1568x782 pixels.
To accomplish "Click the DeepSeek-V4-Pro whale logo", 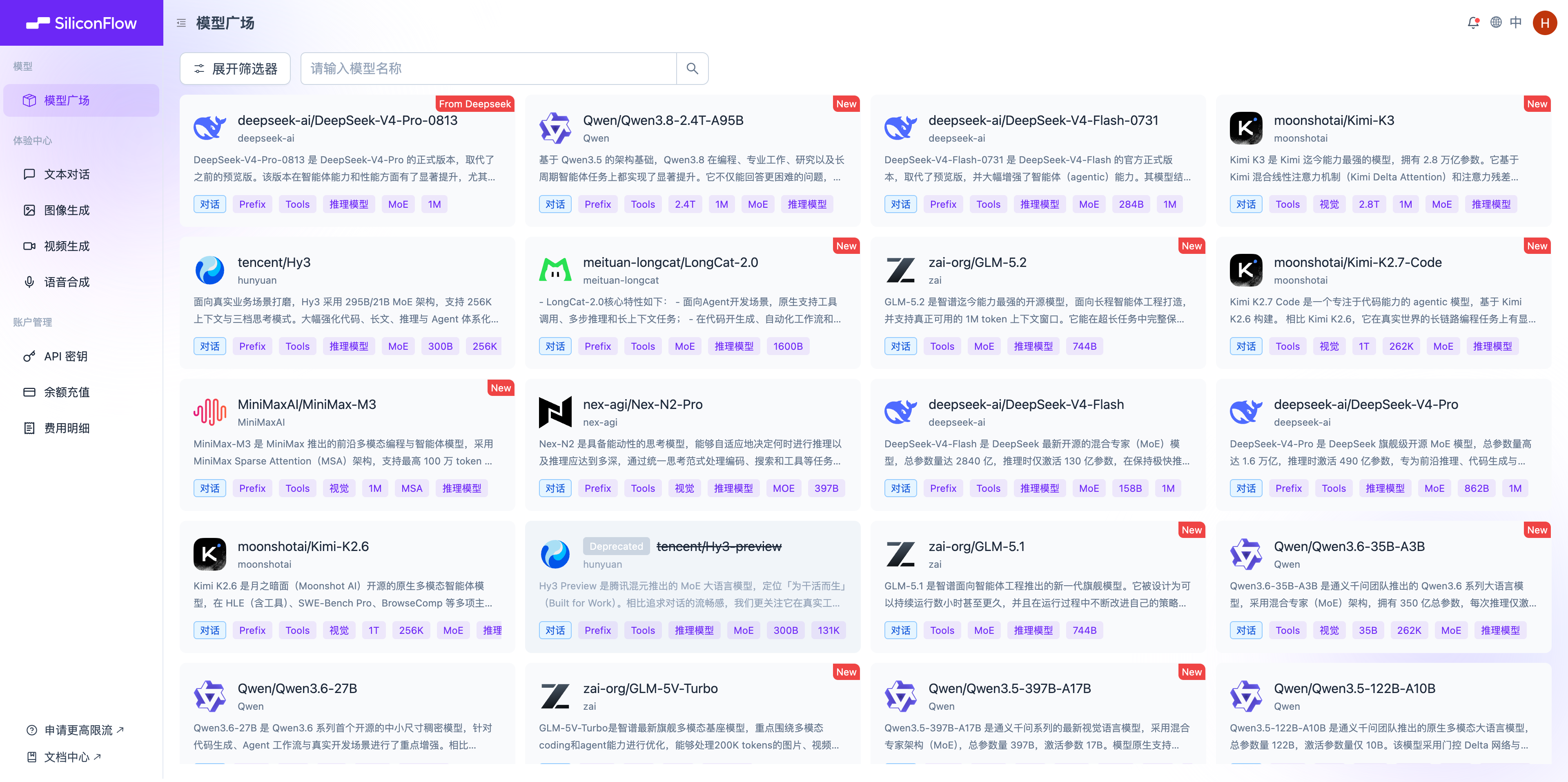I will [1246, 412].
